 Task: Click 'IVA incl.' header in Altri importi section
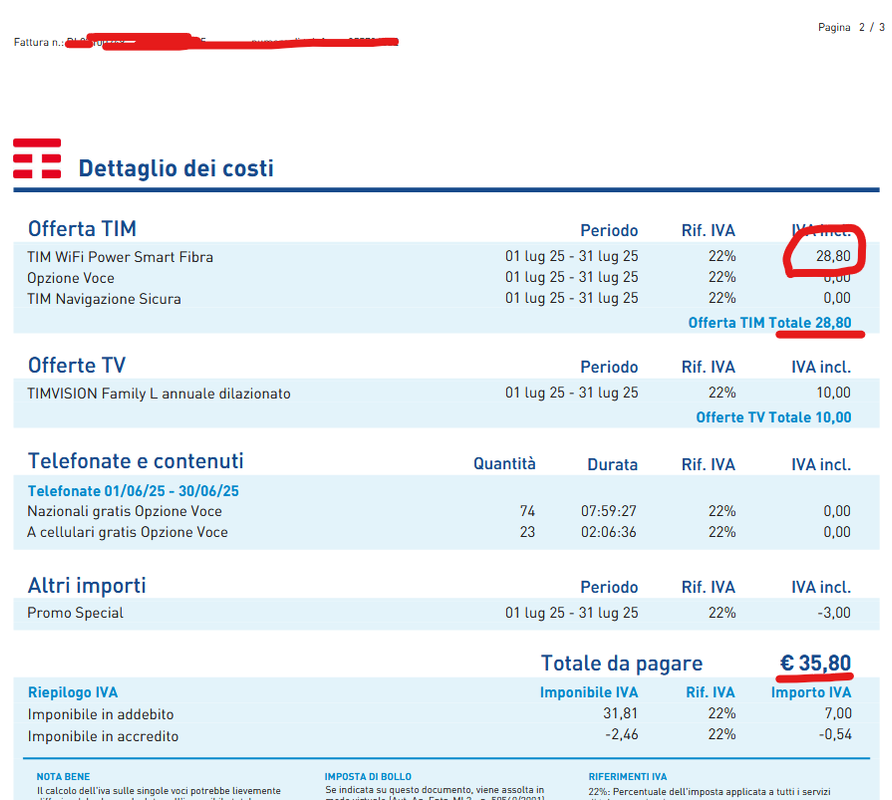pyautogui.click(x=821, y=587)
